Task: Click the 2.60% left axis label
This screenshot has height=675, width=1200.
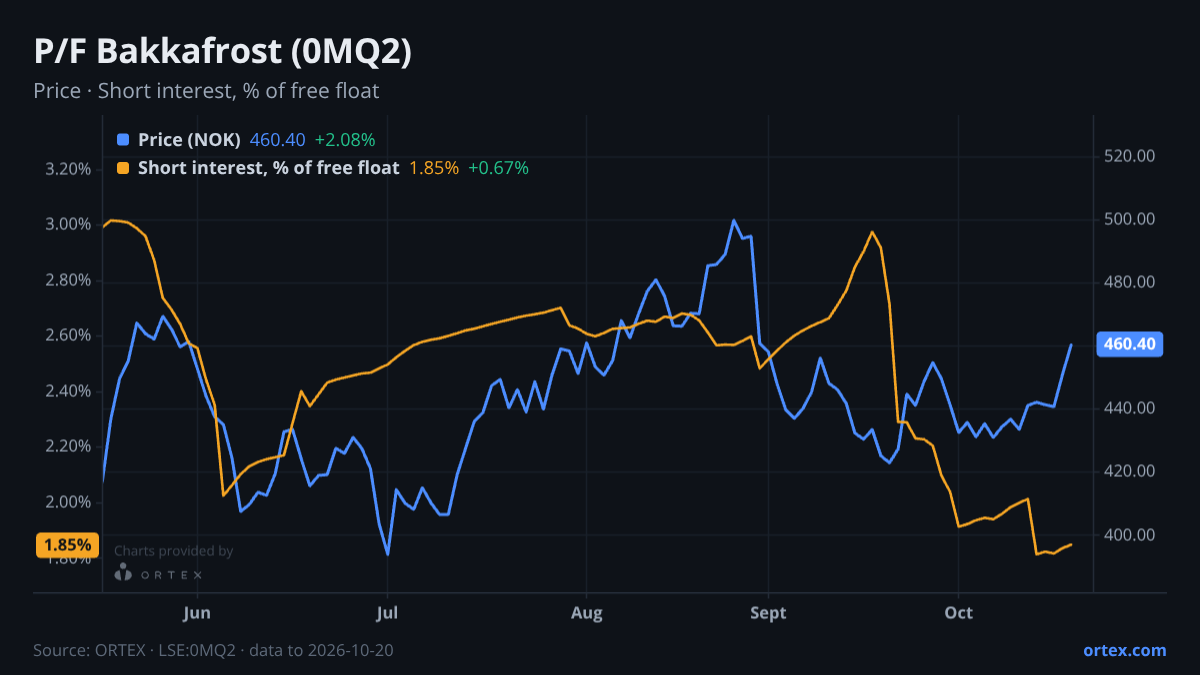Action: [x=68, y=335]
